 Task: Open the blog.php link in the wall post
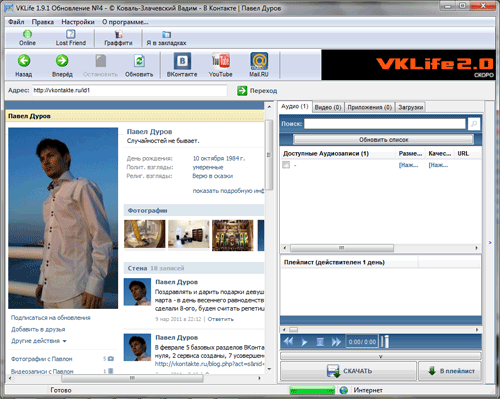point(209,364)
